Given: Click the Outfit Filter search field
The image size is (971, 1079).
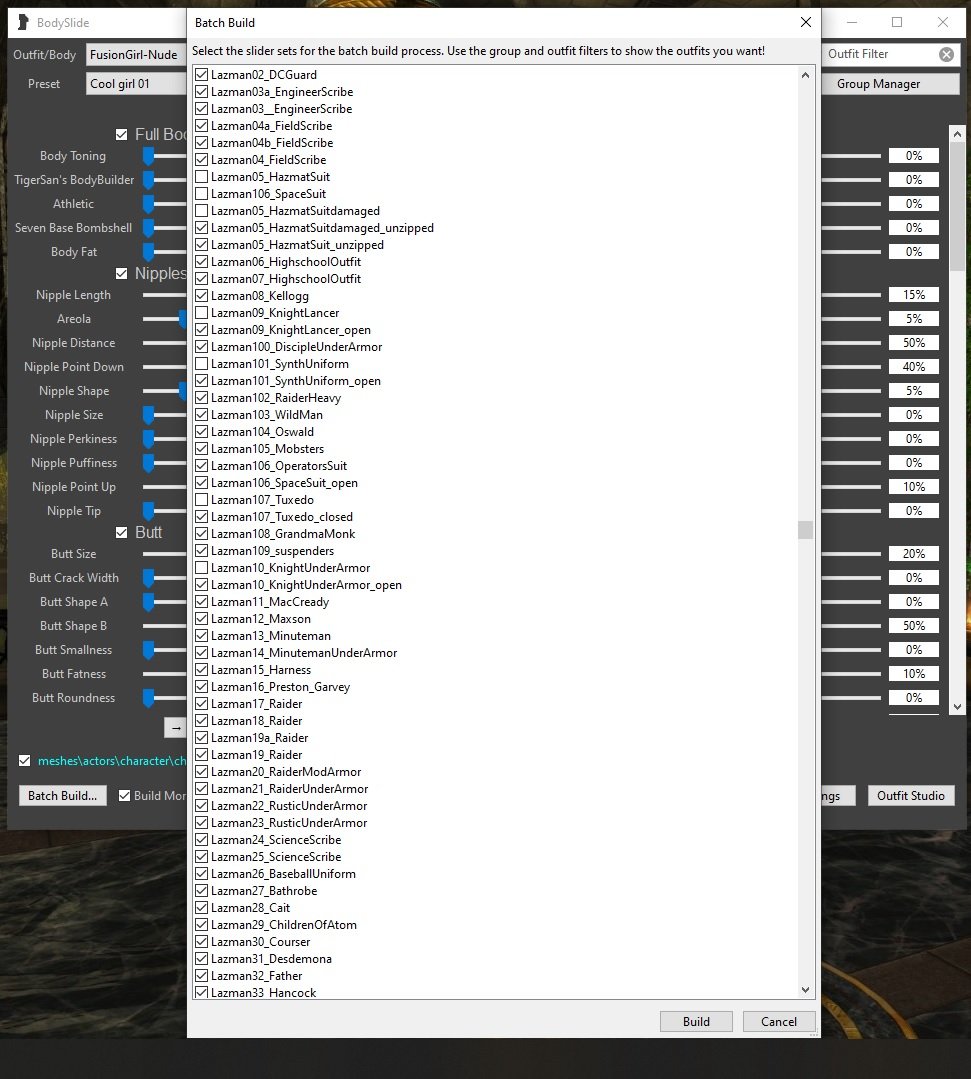Looking at the screenshot, I should pos(878,54).
